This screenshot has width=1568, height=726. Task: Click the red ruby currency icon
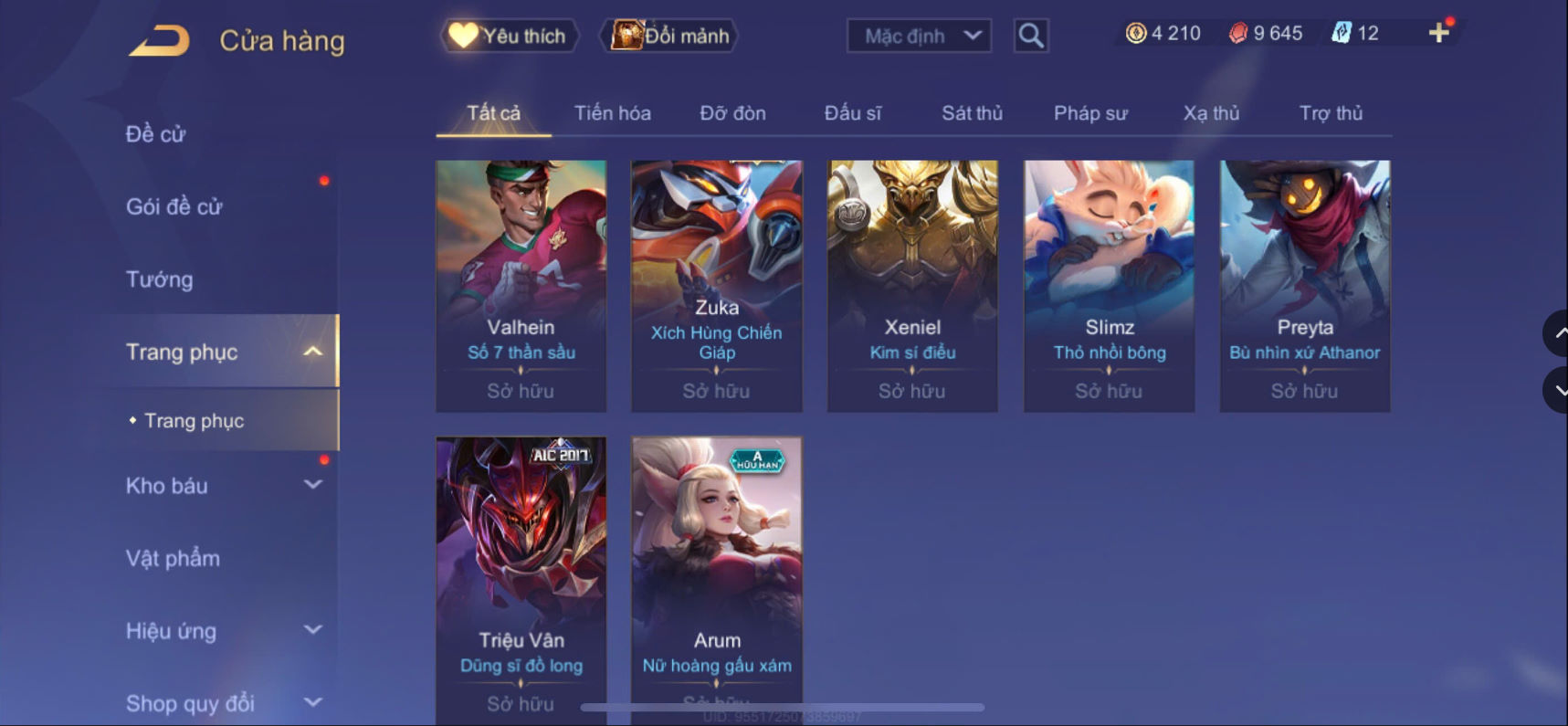1237,33
